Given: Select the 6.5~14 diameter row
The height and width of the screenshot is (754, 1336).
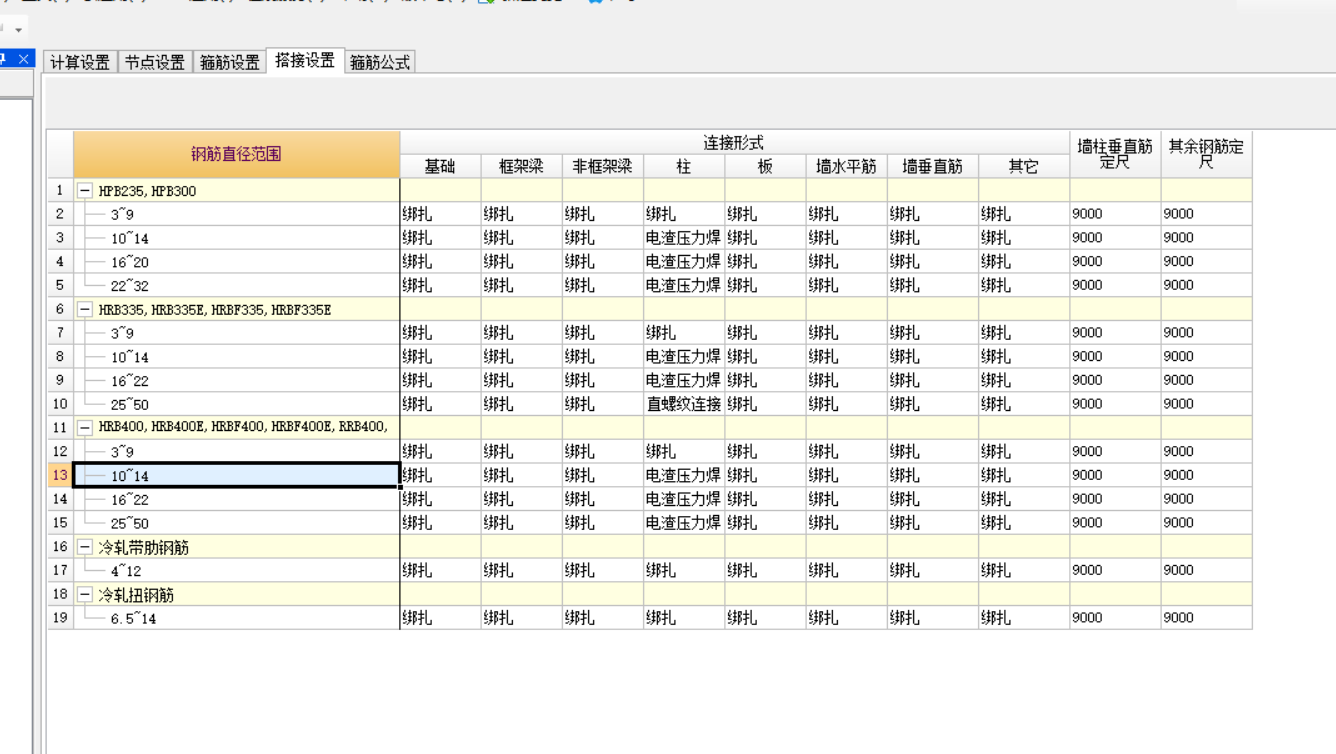Looking at the screenshot, I should 237,618.
